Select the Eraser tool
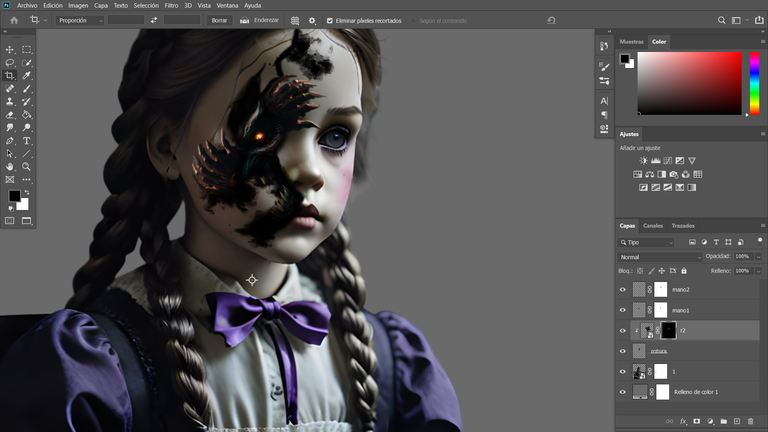Image resolution: width=768 pixels, height=432 pixels. [10, 115]
